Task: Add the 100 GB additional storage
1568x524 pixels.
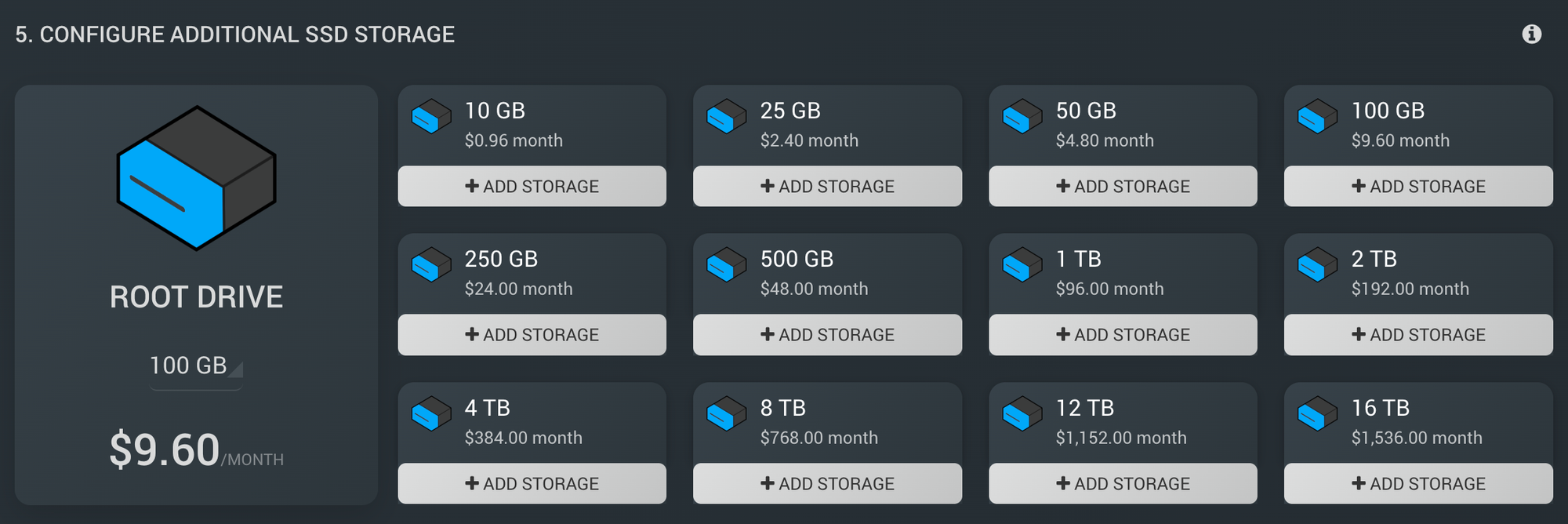Action: click(x=1418, y=187)
